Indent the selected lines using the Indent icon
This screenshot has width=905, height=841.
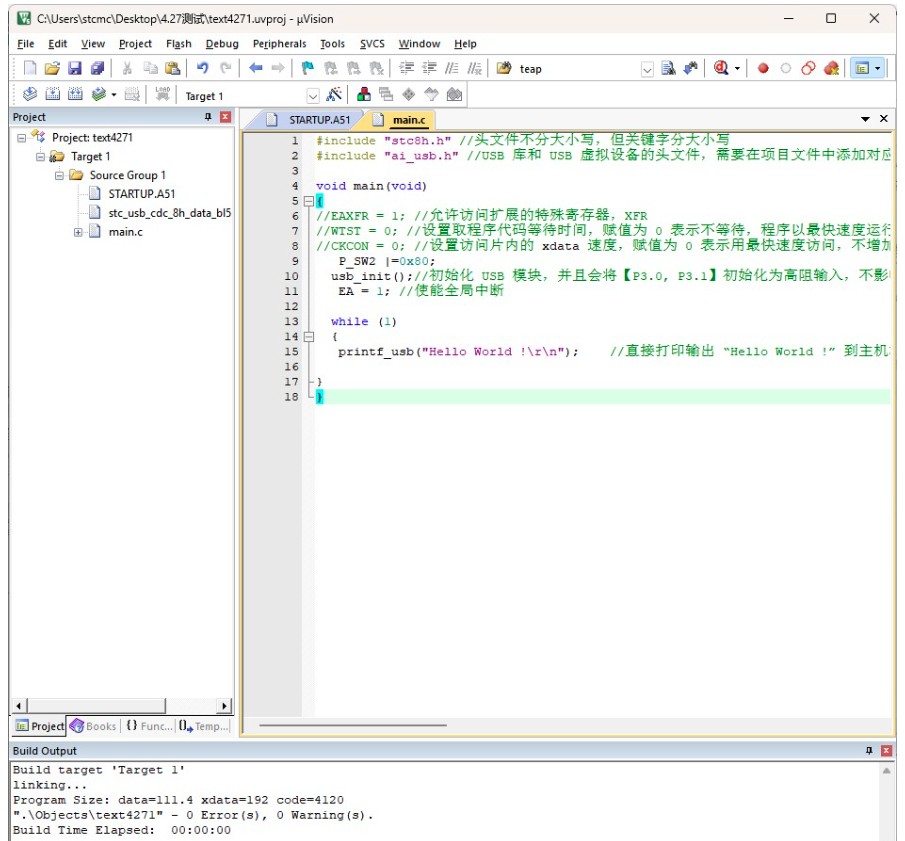click(406, 68)
